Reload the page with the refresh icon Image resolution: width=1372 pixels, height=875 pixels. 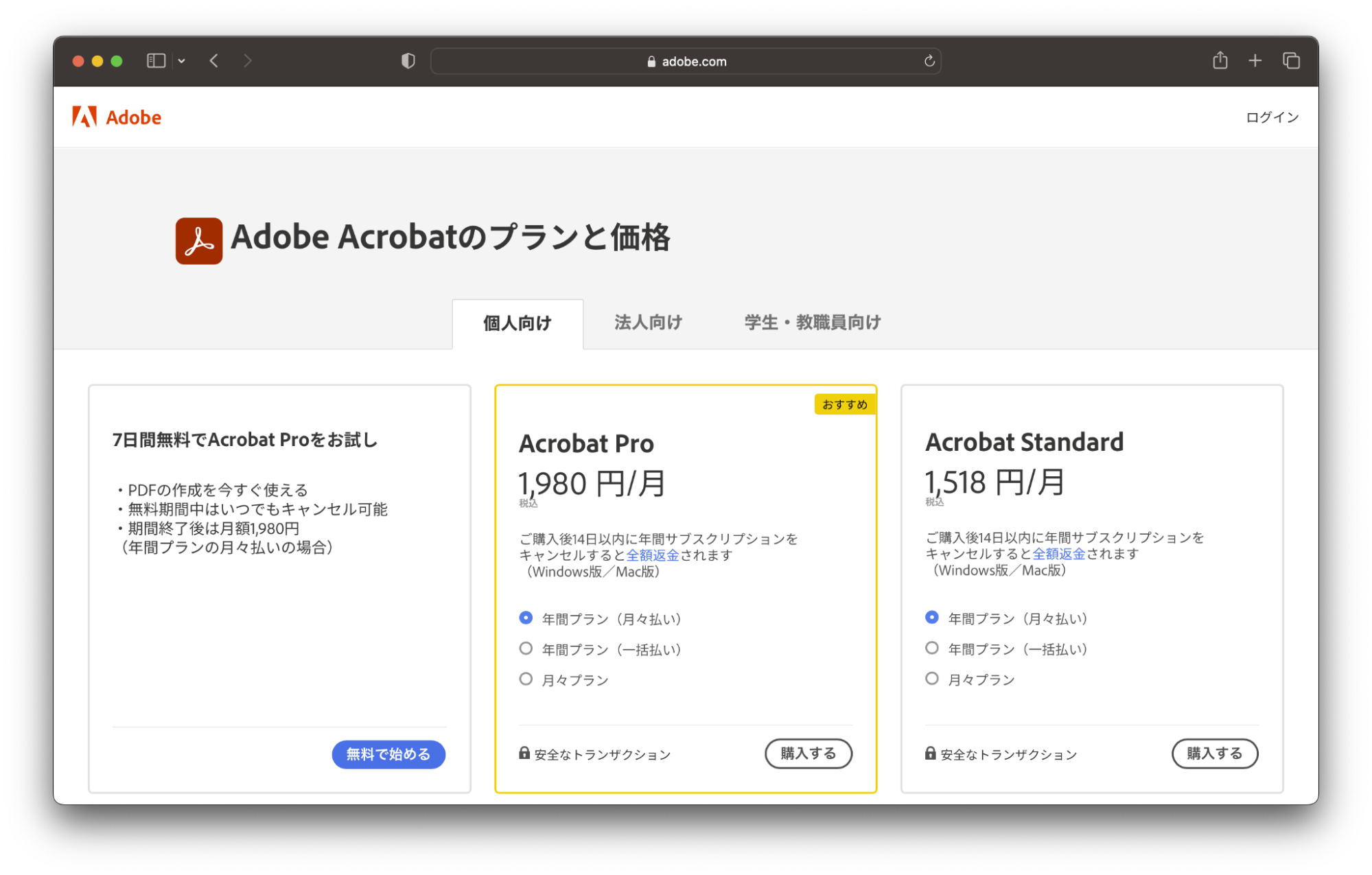point(929,61)
